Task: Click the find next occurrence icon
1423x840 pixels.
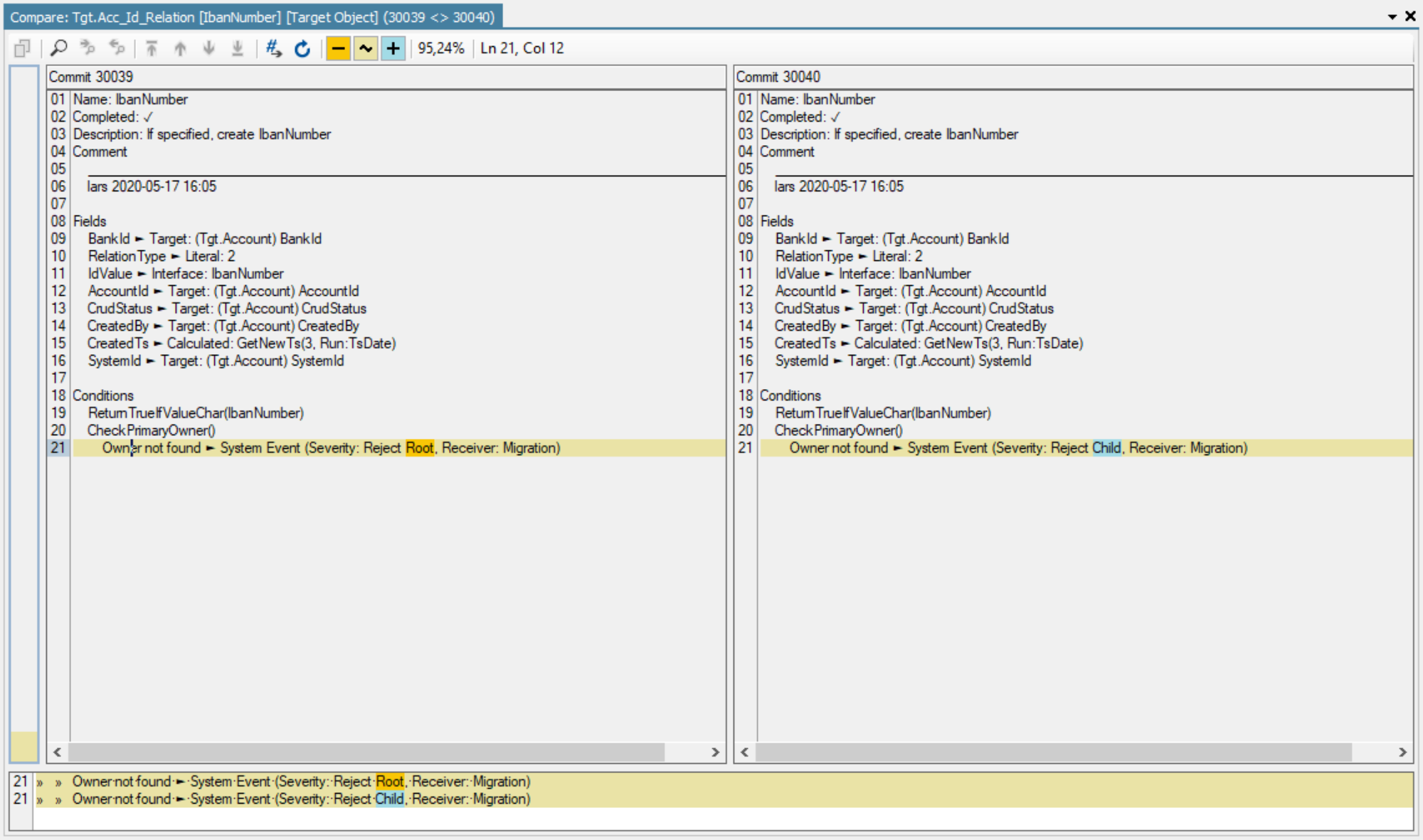Action: [88, 48]
